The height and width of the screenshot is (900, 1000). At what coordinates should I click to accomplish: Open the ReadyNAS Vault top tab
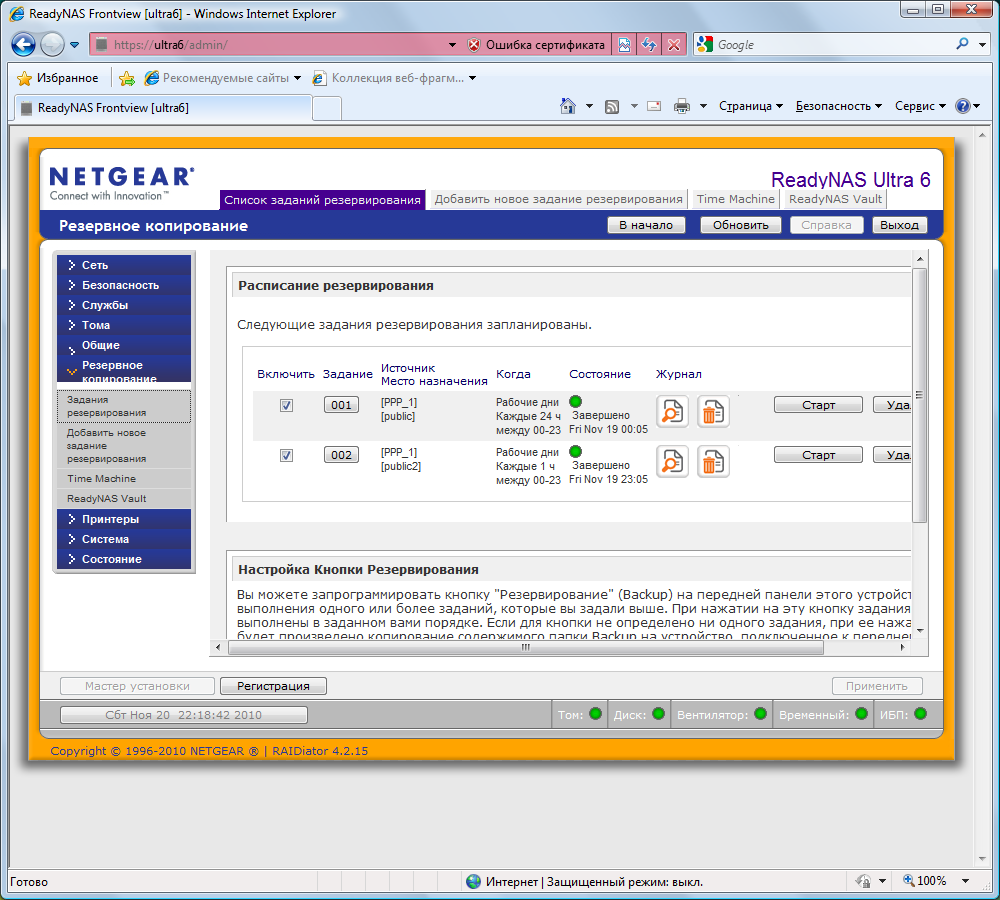pyautogui.click(x=835, y=199)
